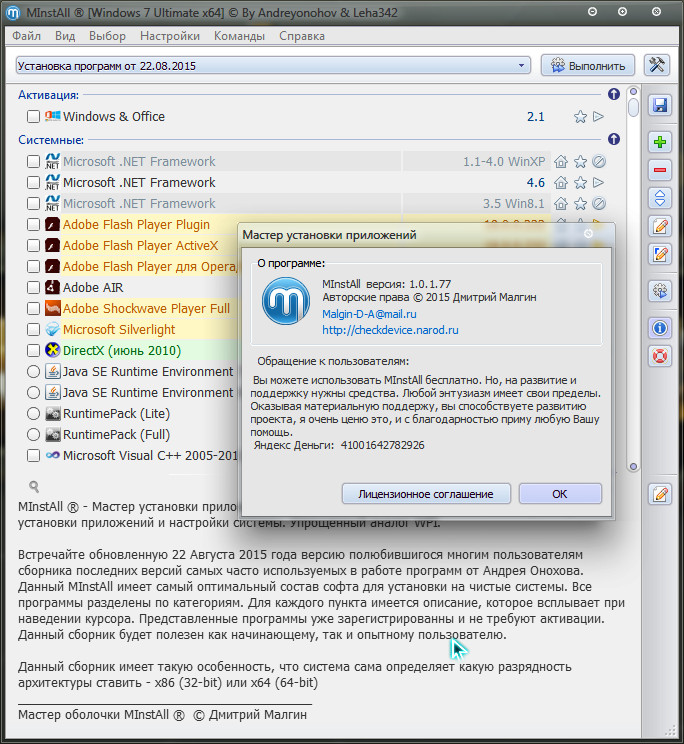684x744 pixels.
Task: Click the green plus add icon
Action: tap(659, 142)
